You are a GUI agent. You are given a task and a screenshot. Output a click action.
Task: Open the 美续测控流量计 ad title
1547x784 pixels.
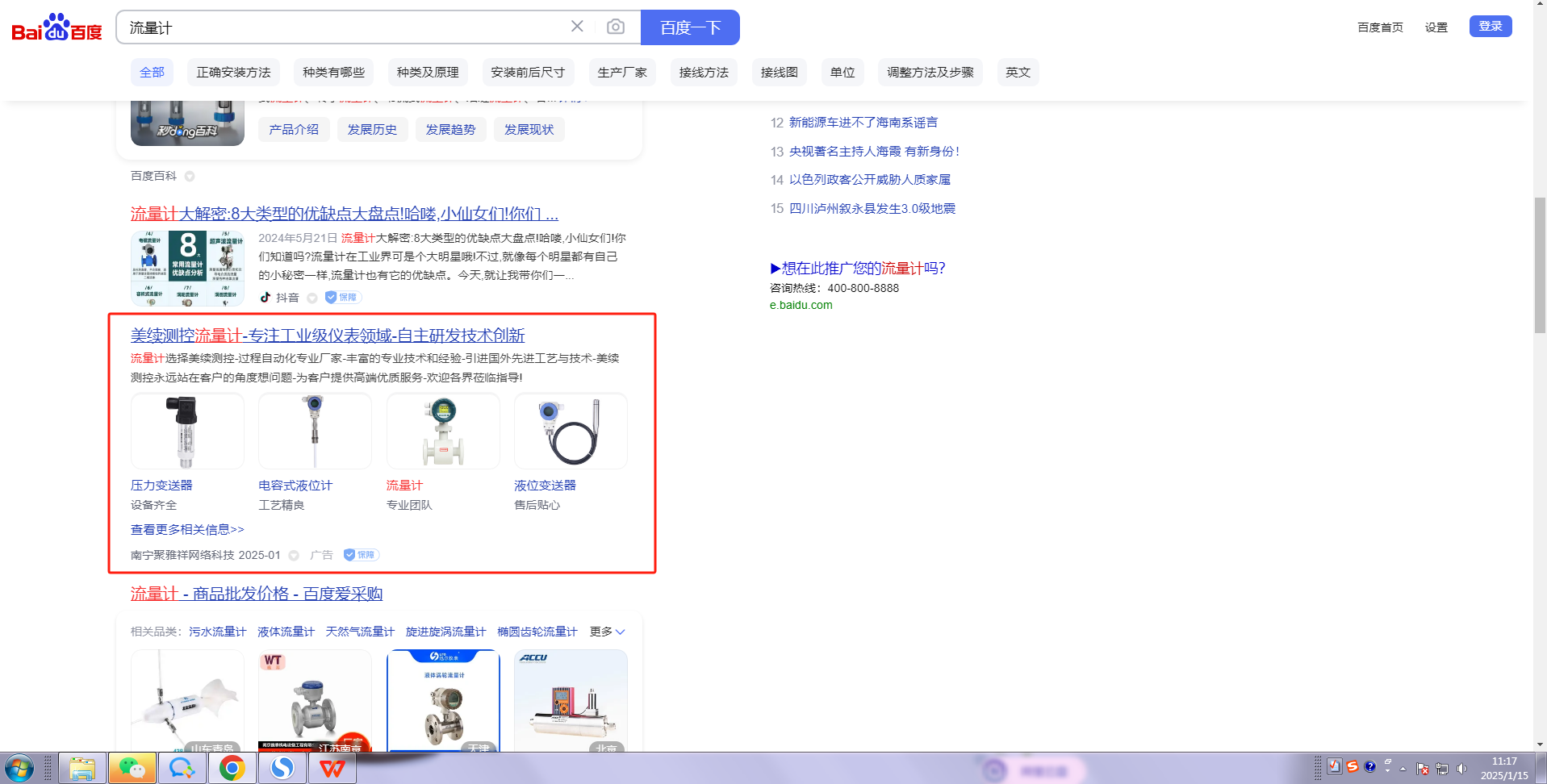328,336
